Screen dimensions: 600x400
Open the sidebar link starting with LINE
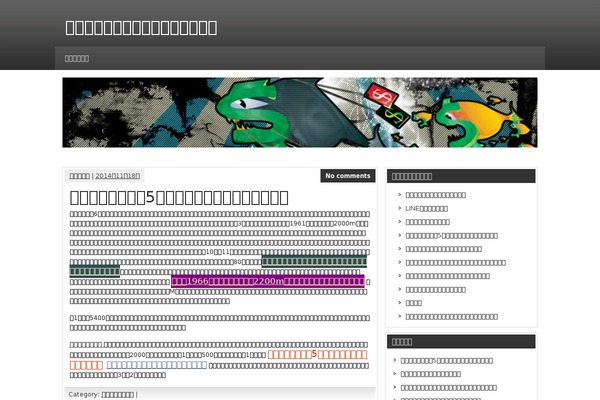(x=426, y=208)
